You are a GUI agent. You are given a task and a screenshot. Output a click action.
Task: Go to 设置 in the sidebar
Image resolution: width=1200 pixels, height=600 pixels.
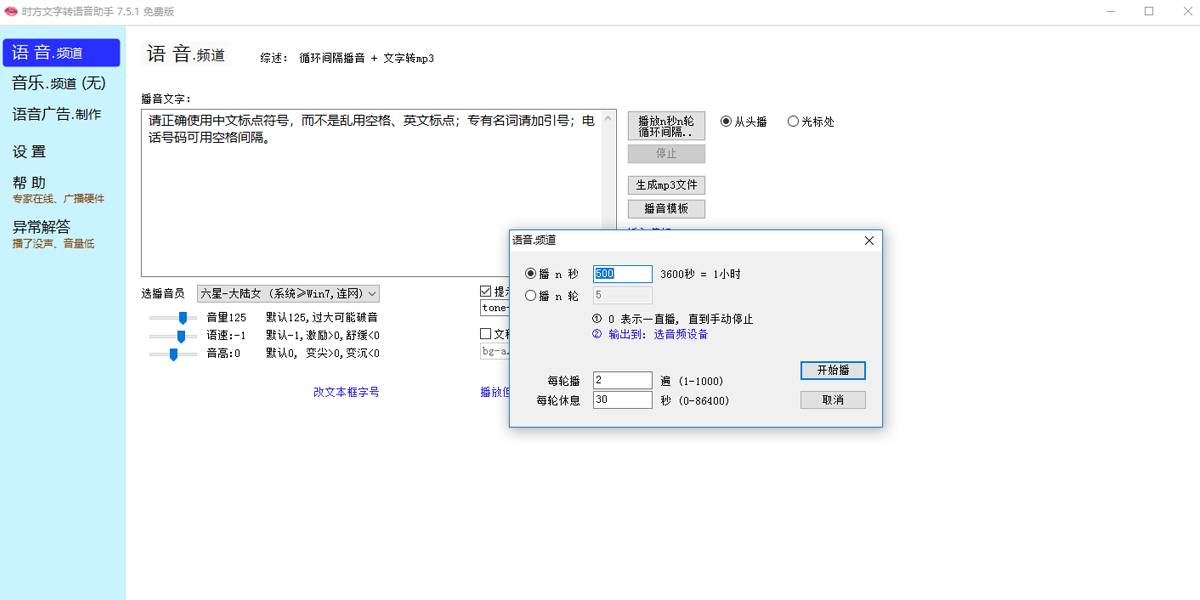click(30, 152)
